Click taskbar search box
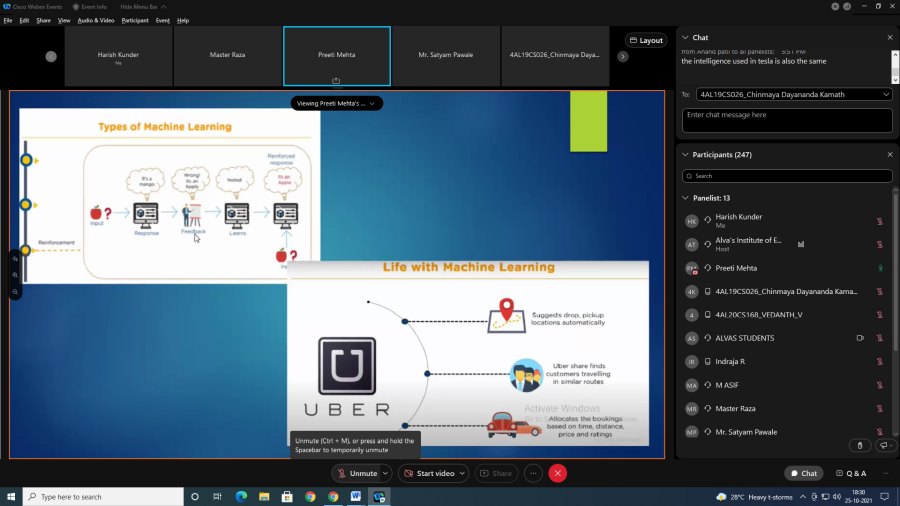 (103, 496)
